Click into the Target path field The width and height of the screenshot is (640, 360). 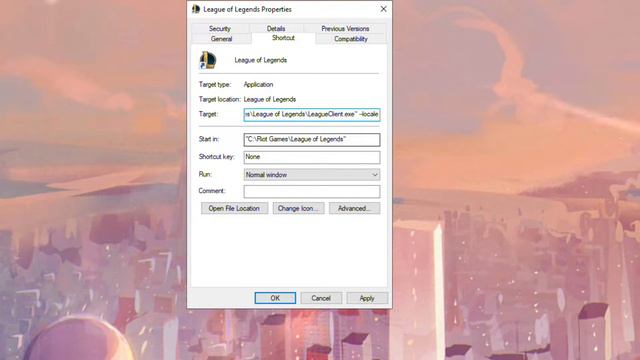(312, 114)
